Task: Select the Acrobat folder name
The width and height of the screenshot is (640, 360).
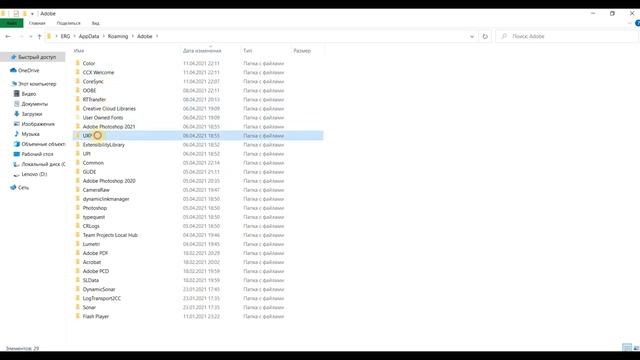Action: click(92, 262)
